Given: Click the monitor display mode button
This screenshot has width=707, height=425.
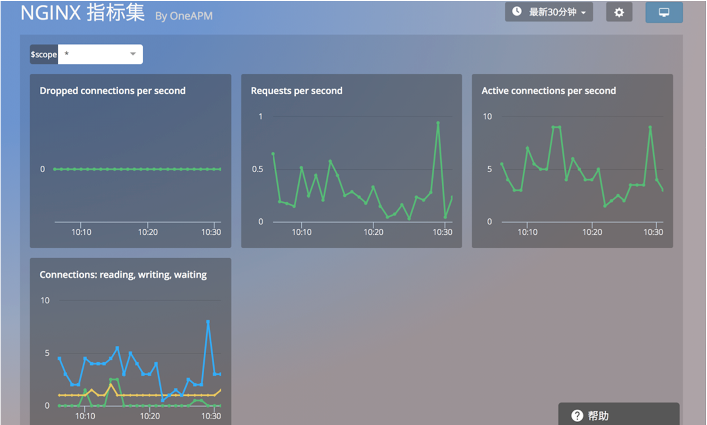Looking at the screenshot, I should [664, 13].
